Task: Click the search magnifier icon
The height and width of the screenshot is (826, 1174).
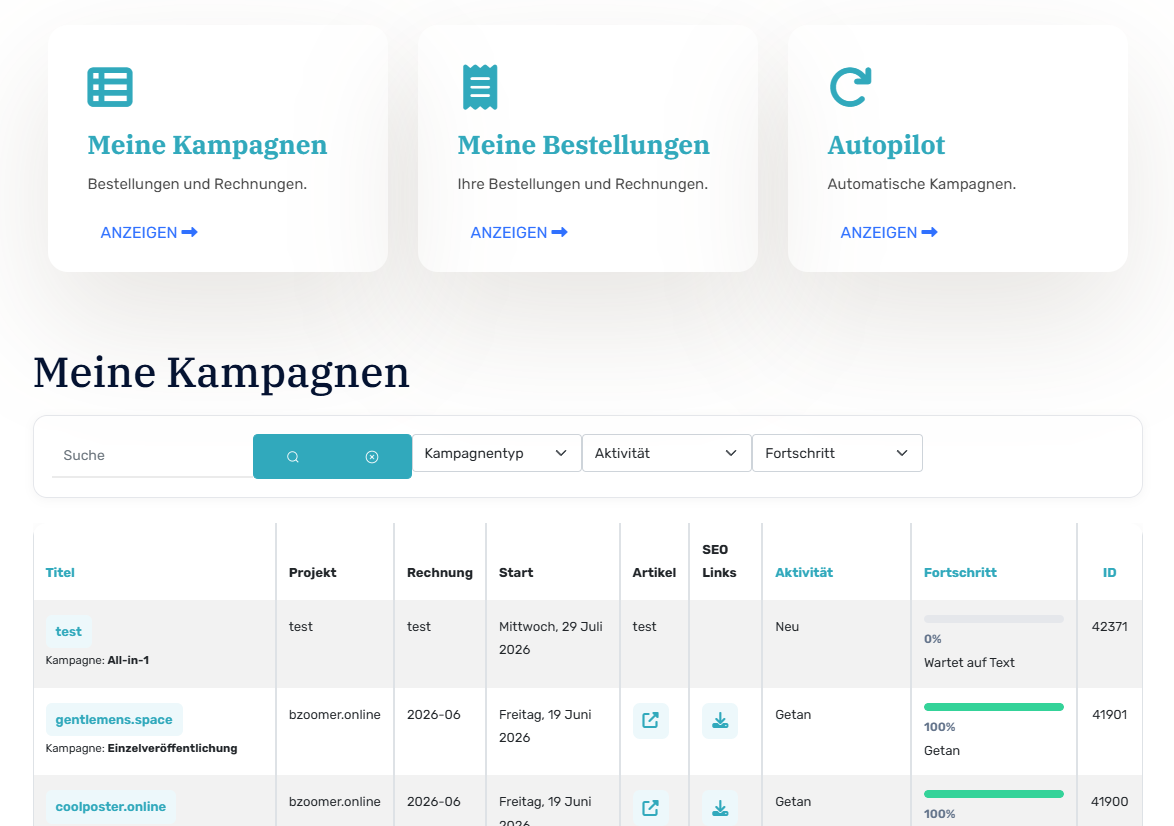Action: [293, 457]
